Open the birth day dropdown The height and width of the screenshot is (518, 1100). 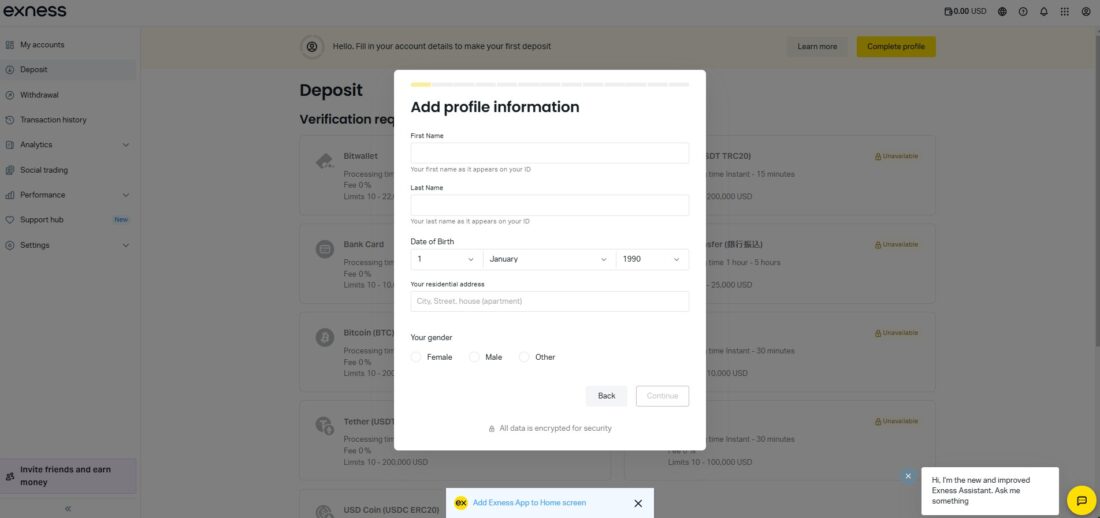pyautogui.click(x=446, y=259)
